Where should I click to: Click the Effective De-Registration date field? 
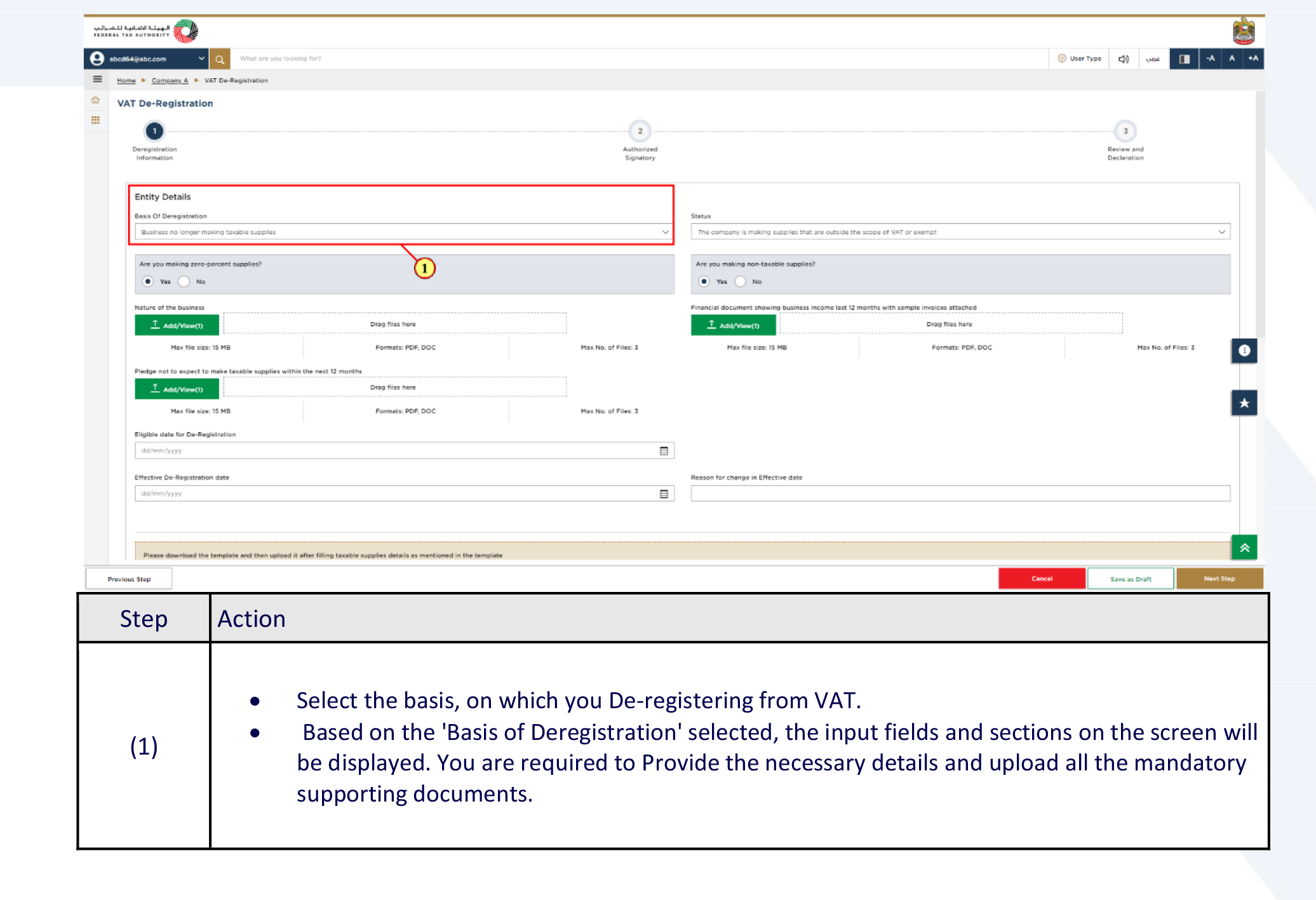[404, 494]
